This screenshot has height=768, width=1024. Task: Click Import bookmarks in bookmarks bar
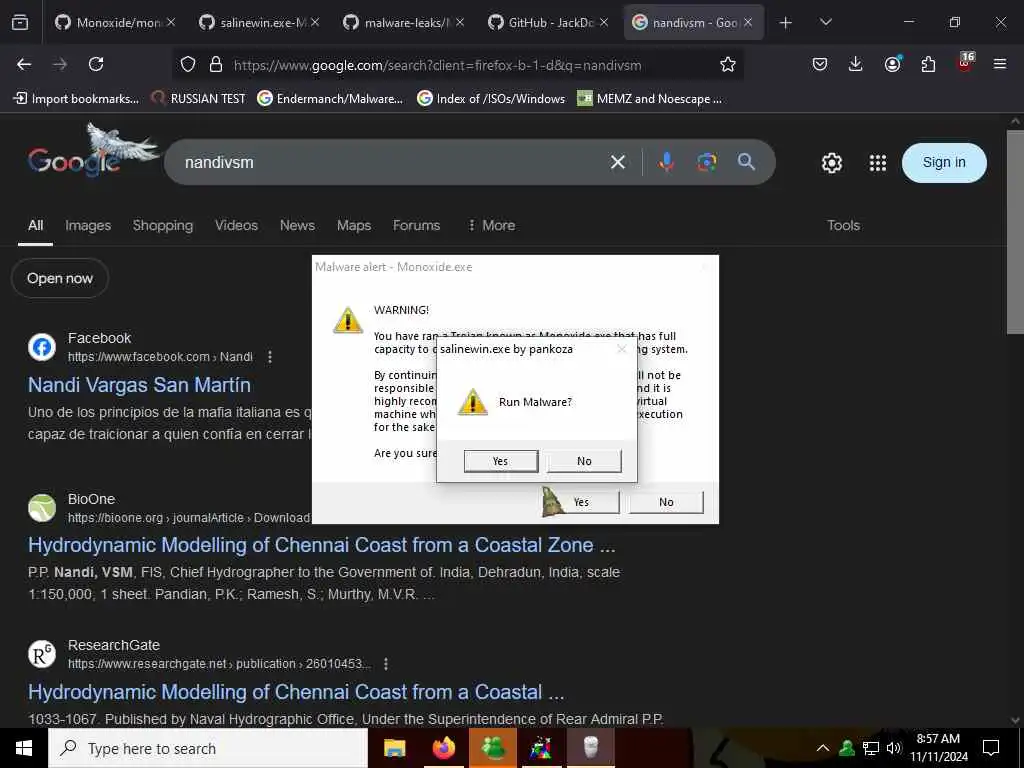[x=76, y=99]
